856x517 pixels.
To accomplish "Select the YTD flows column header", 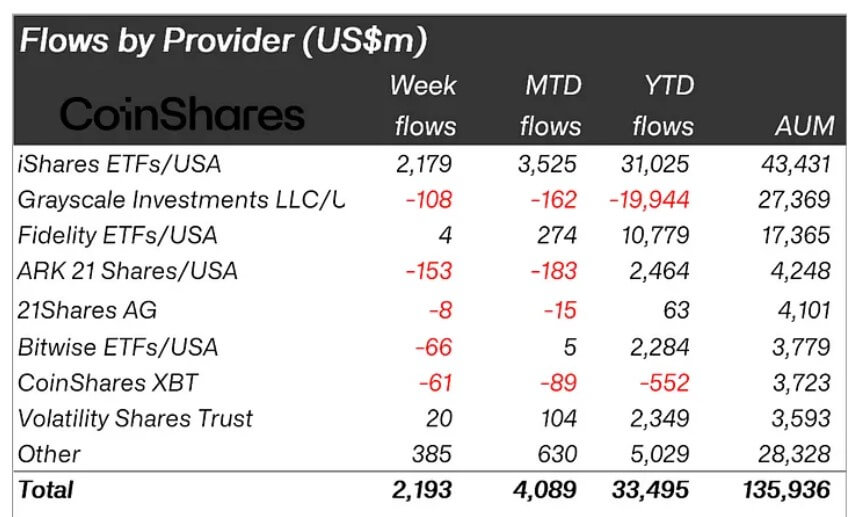I will click(663, 106).
